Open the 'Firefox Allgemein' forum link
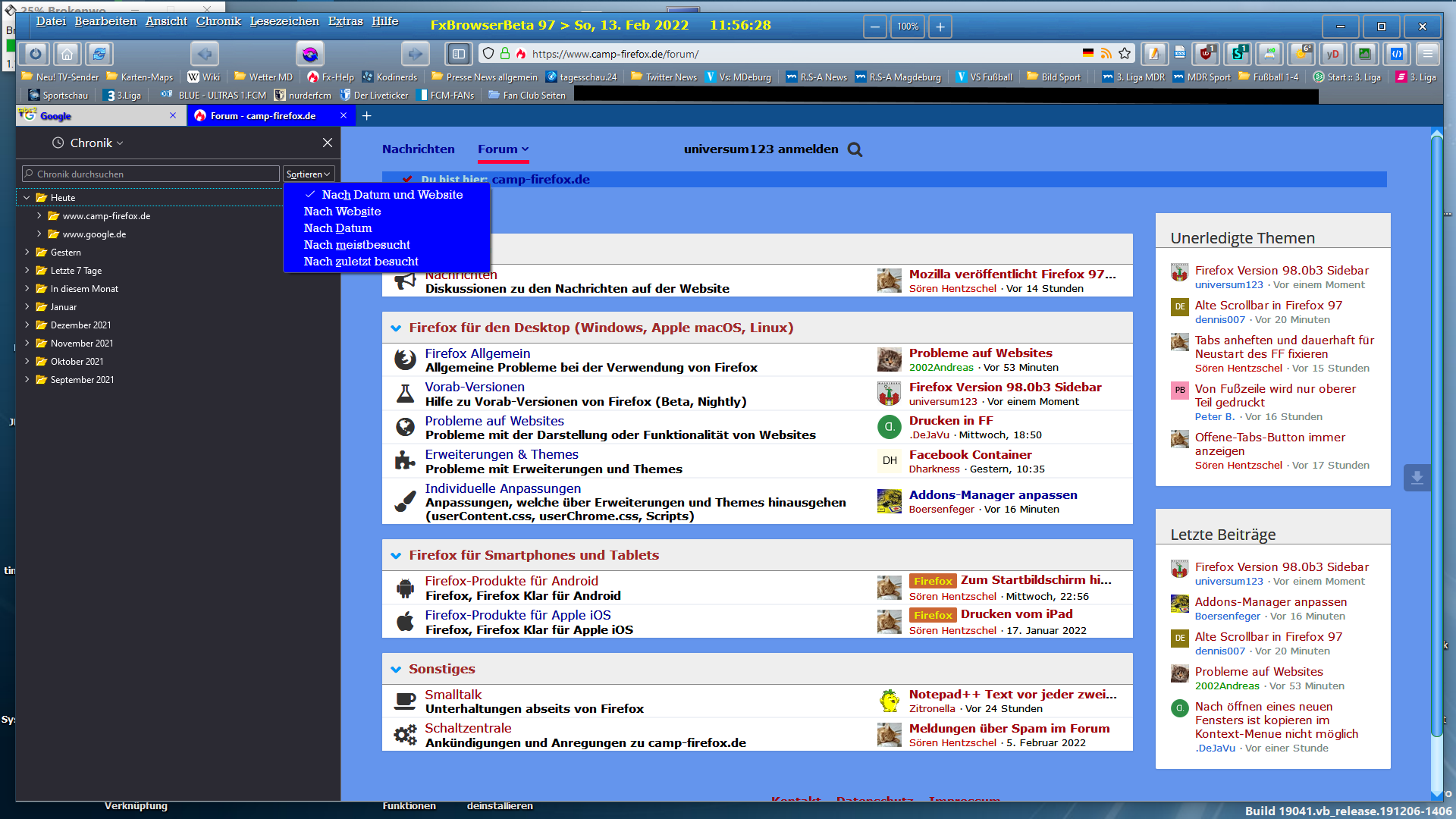 [477, 353]
